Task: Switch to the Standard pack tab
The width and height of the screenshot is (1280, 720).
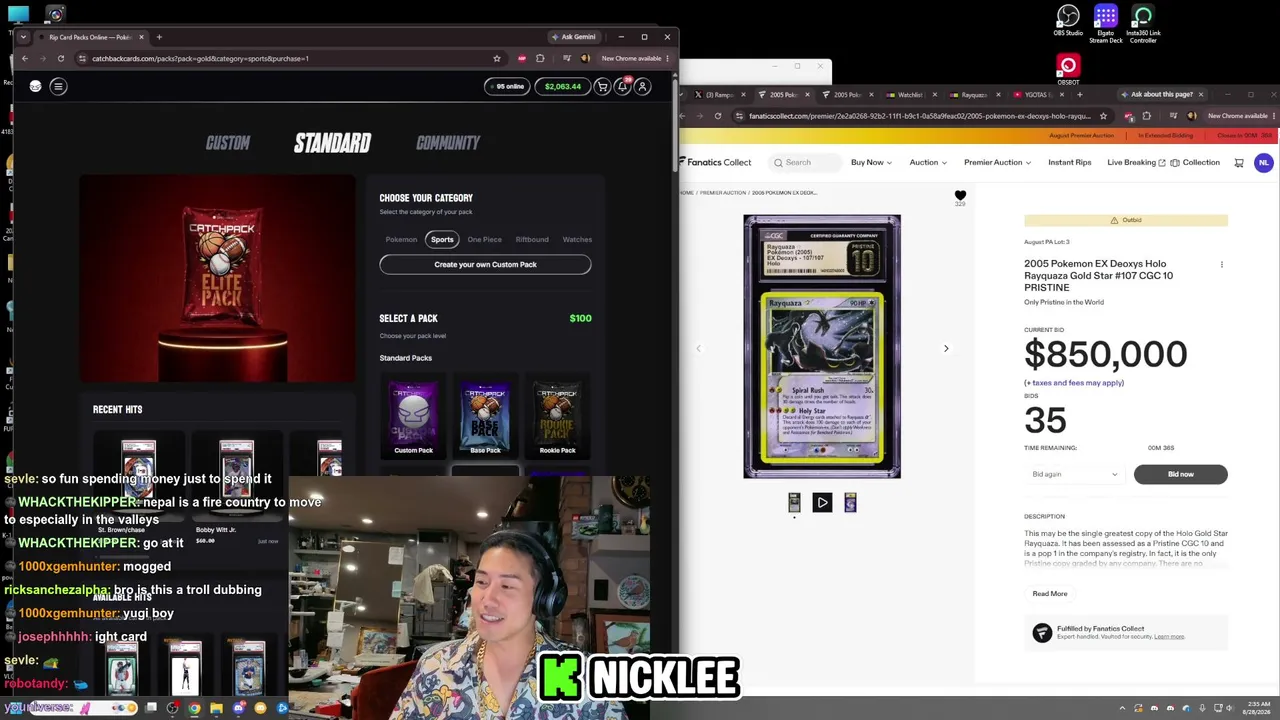Action: point(332,143)
